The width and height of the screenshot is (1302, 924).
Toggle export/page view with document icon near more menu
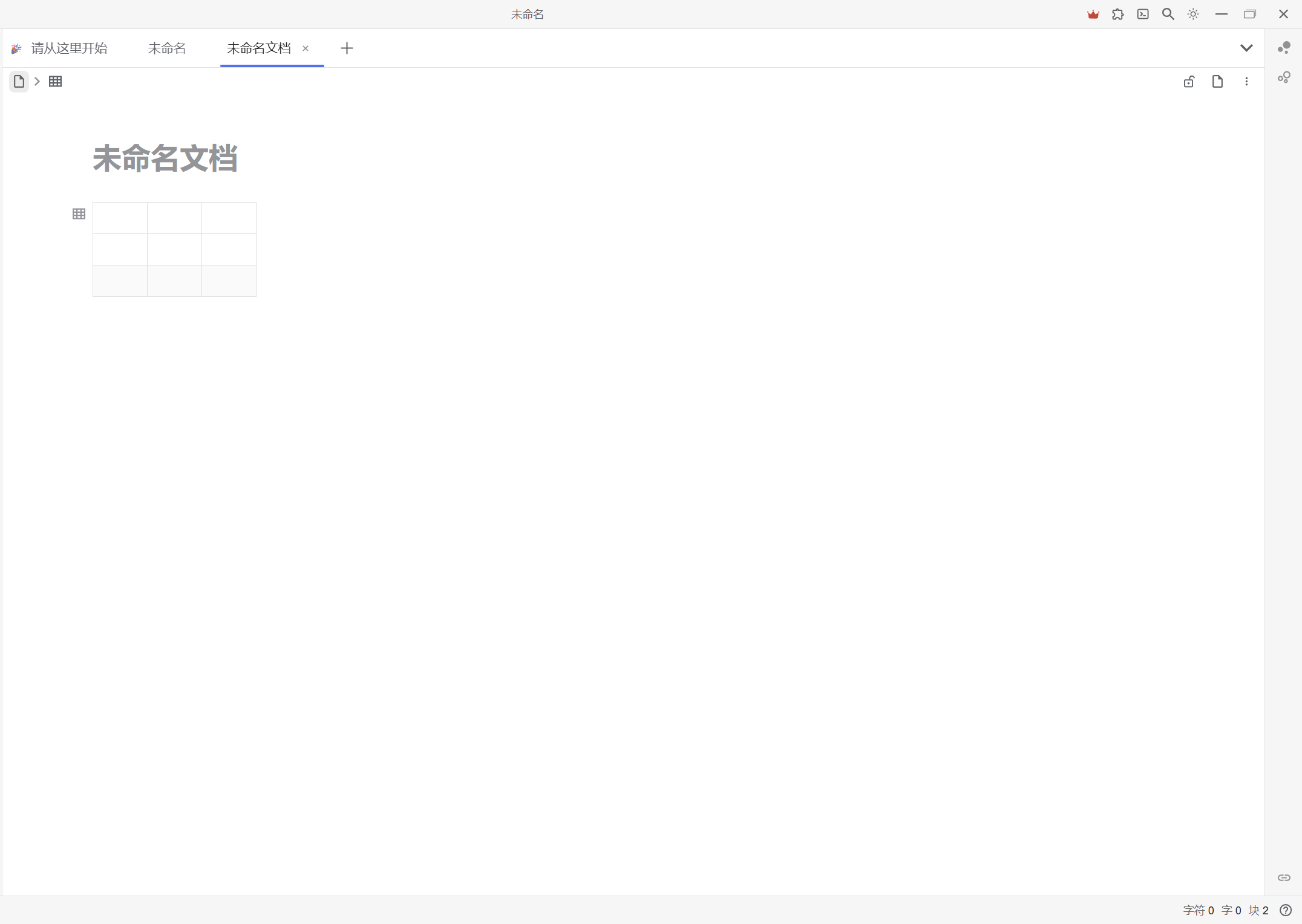click(x=1217, y=81)
